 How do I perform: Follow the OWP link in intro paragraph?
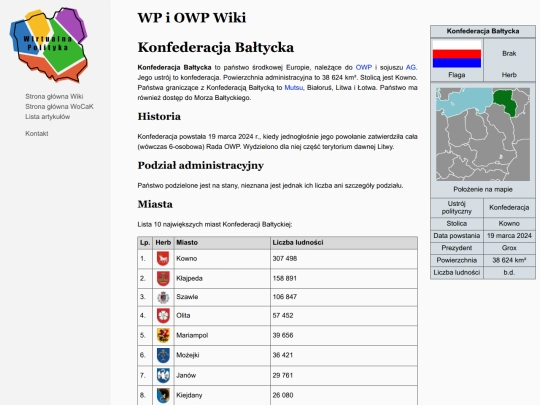tap(364, 68)
